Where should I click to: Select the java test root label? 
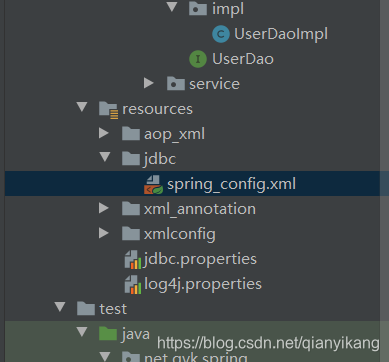tap(136, 334)
